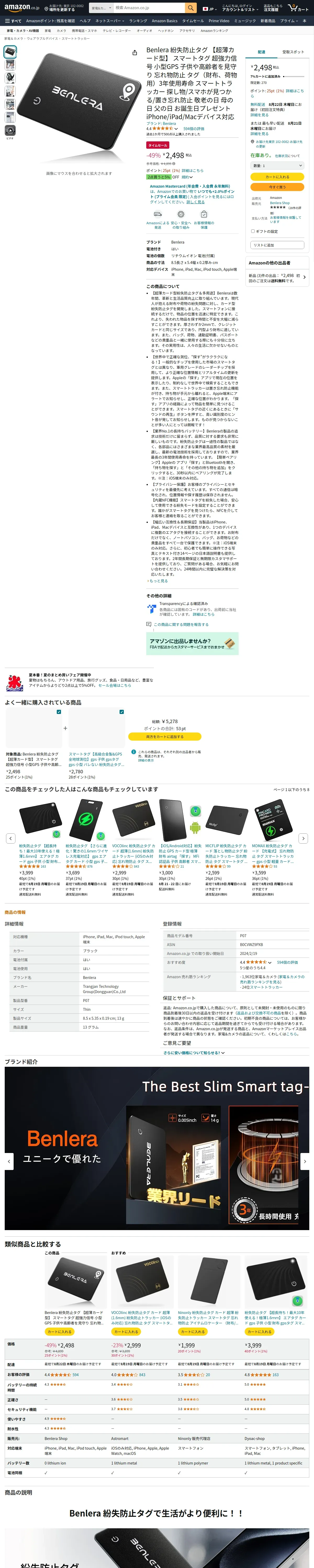
Task: Switch to the 受取スポット tab
Action: (x=293, y=52)
